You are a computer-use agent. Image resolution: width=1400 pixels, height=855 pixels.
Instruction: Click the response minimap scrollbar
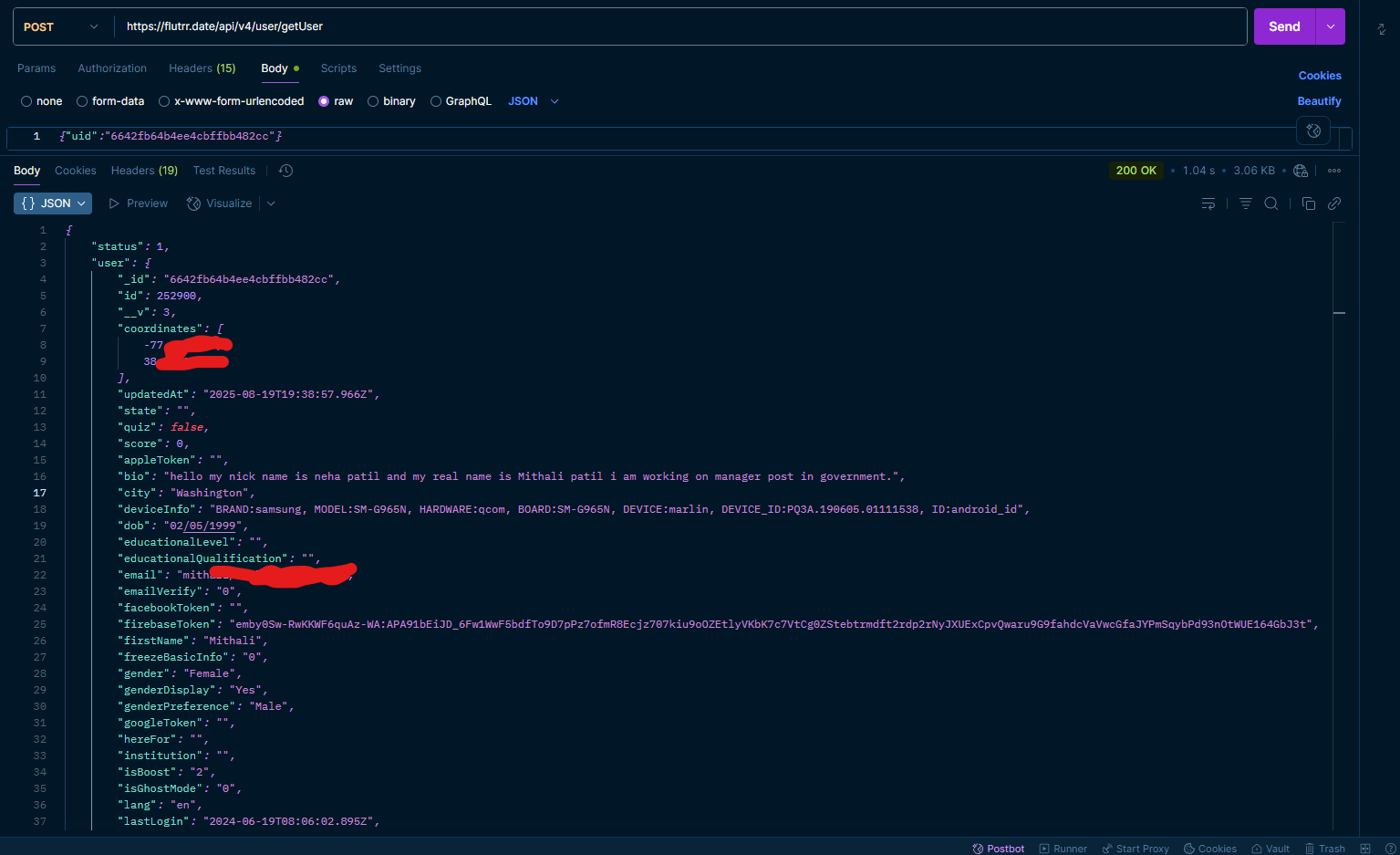click(1339, 525)
